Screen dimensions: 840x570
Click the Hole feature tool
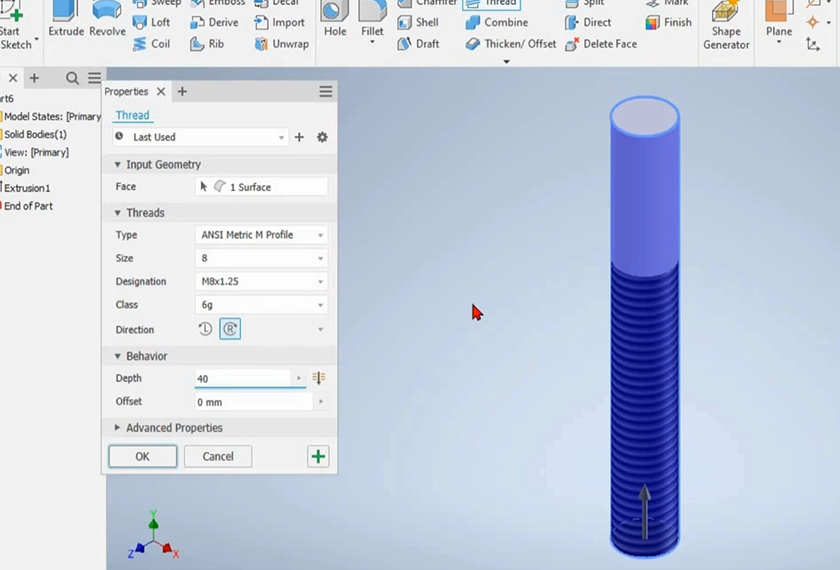[x=335, y=20]
